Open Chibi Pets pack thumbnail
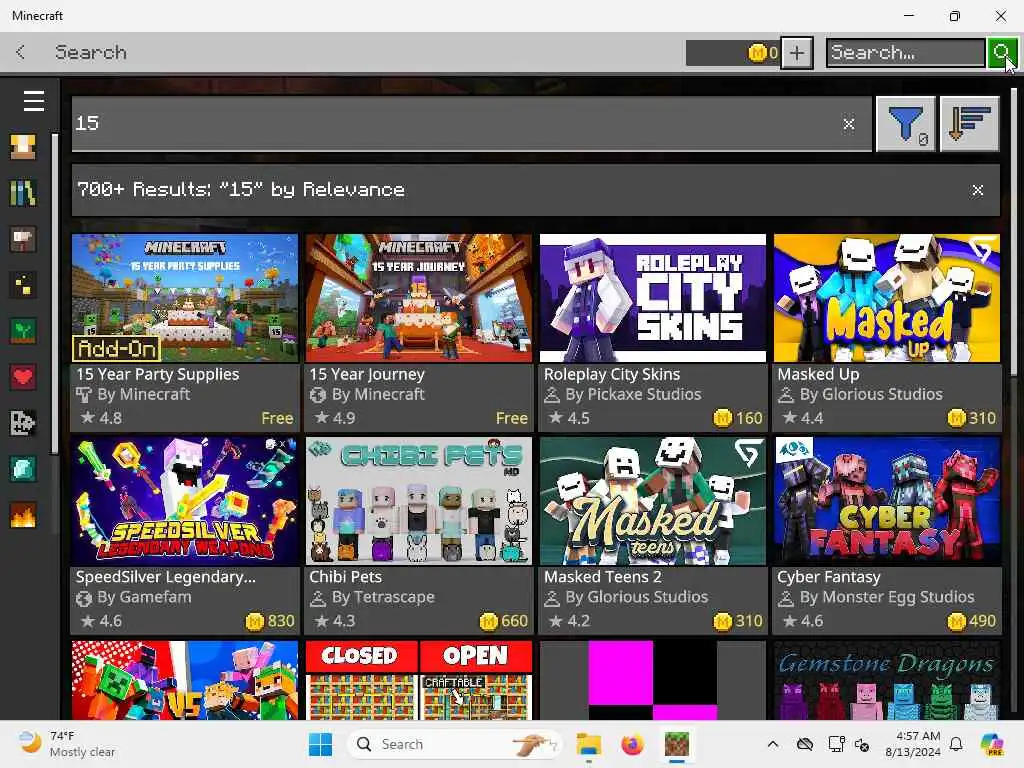This screenshot has height=768, width=1024. pyautogui.click(x=419, y=501)
